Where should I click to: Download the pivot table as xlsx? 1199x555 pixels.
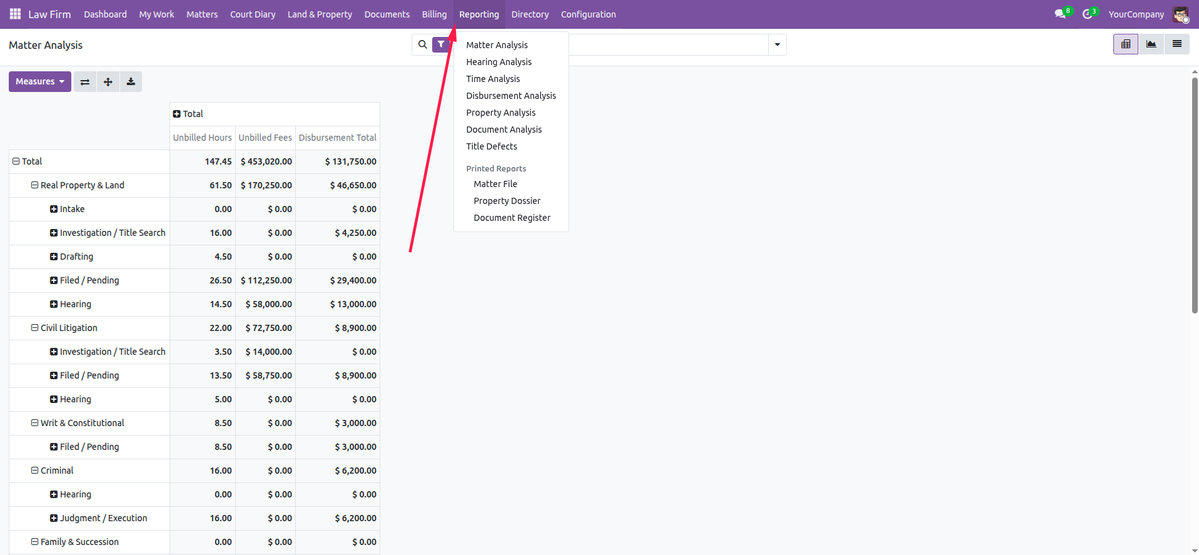(131, 82)
